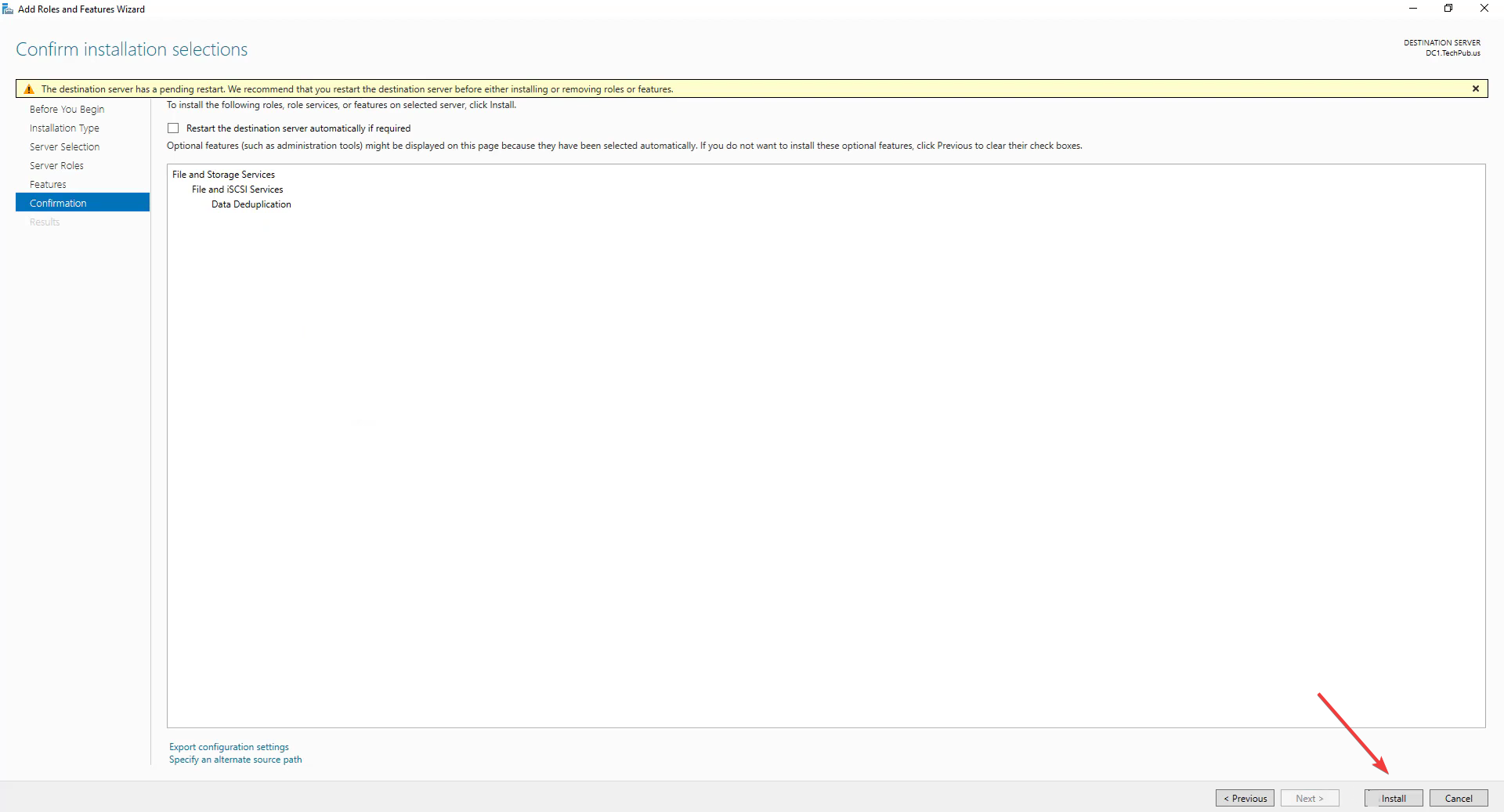Select the File and Storage Services entry

coord(223,175)
